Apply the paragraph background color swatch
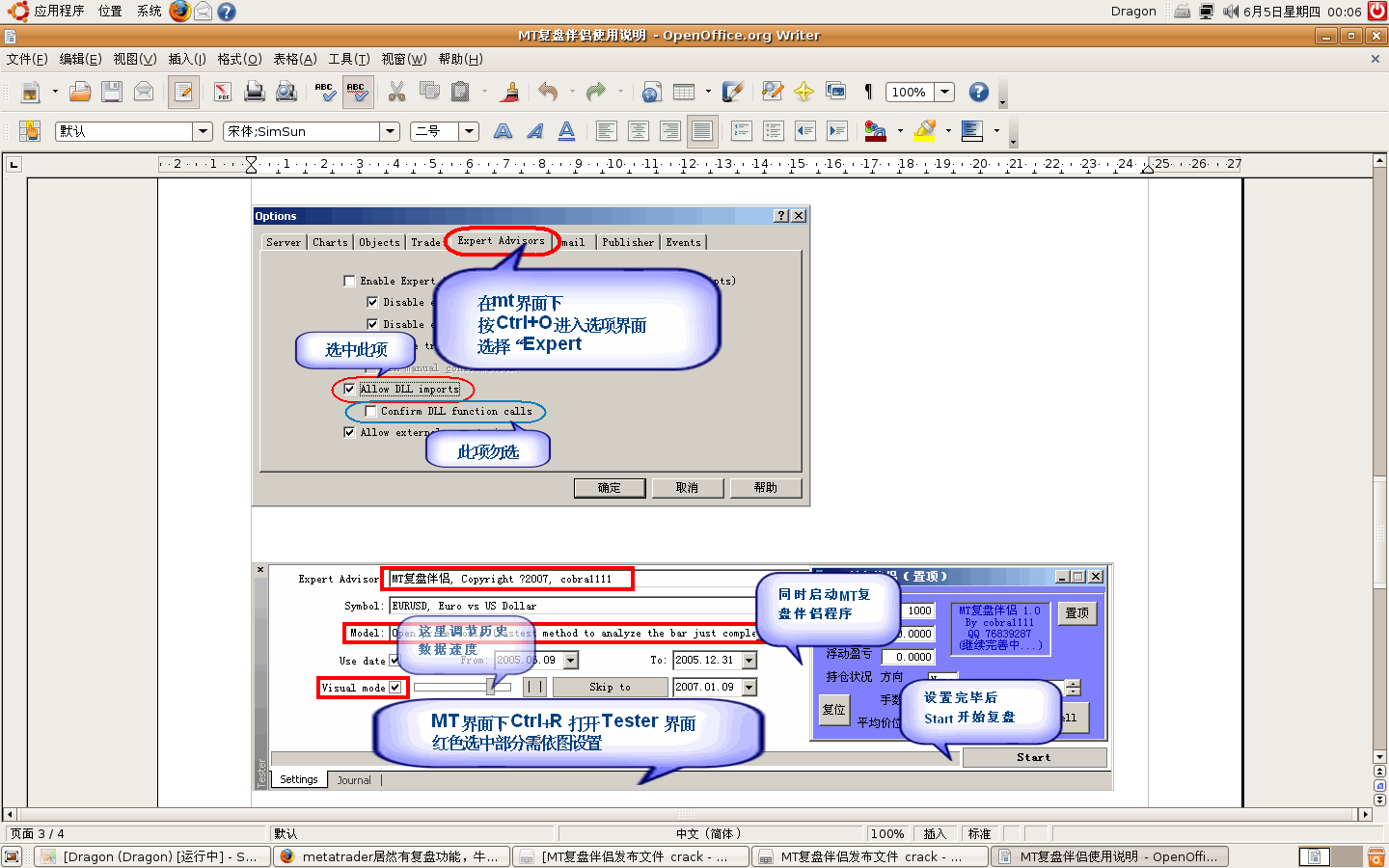This screenshot has height=868, width=1389. tap(972, 131)
